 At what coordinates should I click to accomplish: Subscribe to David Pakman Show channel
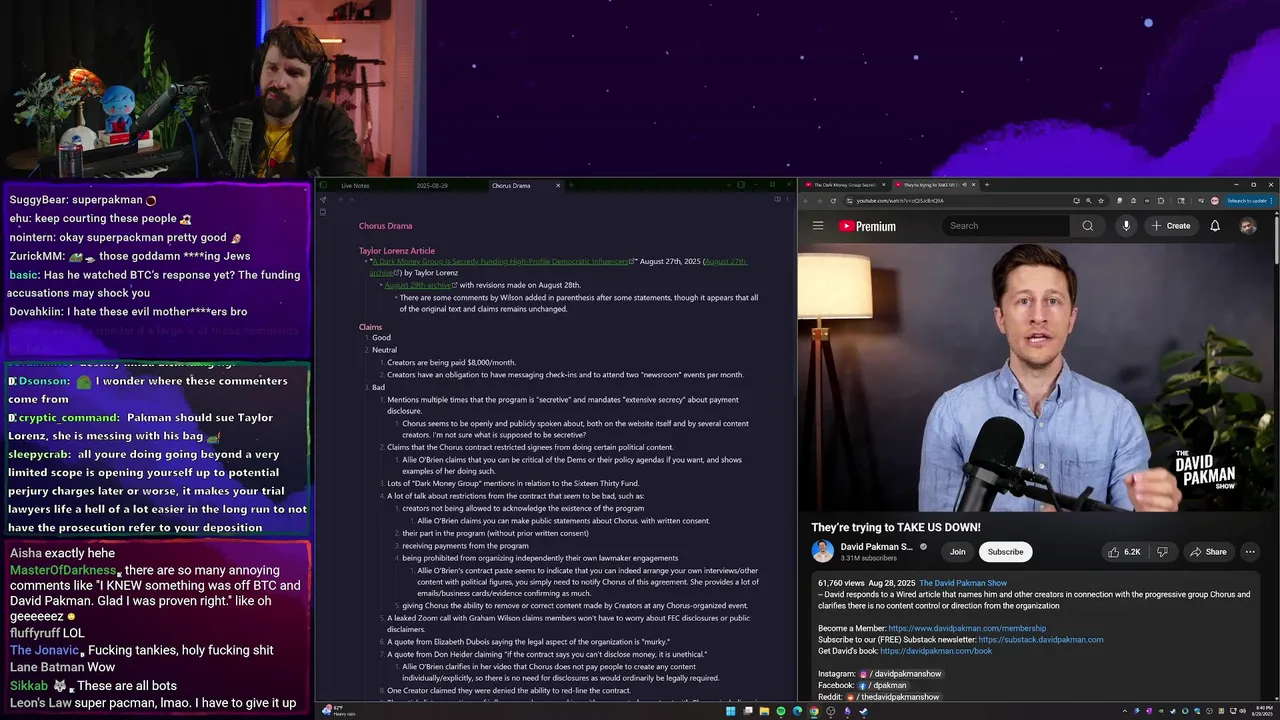[x=1005, y=552]
